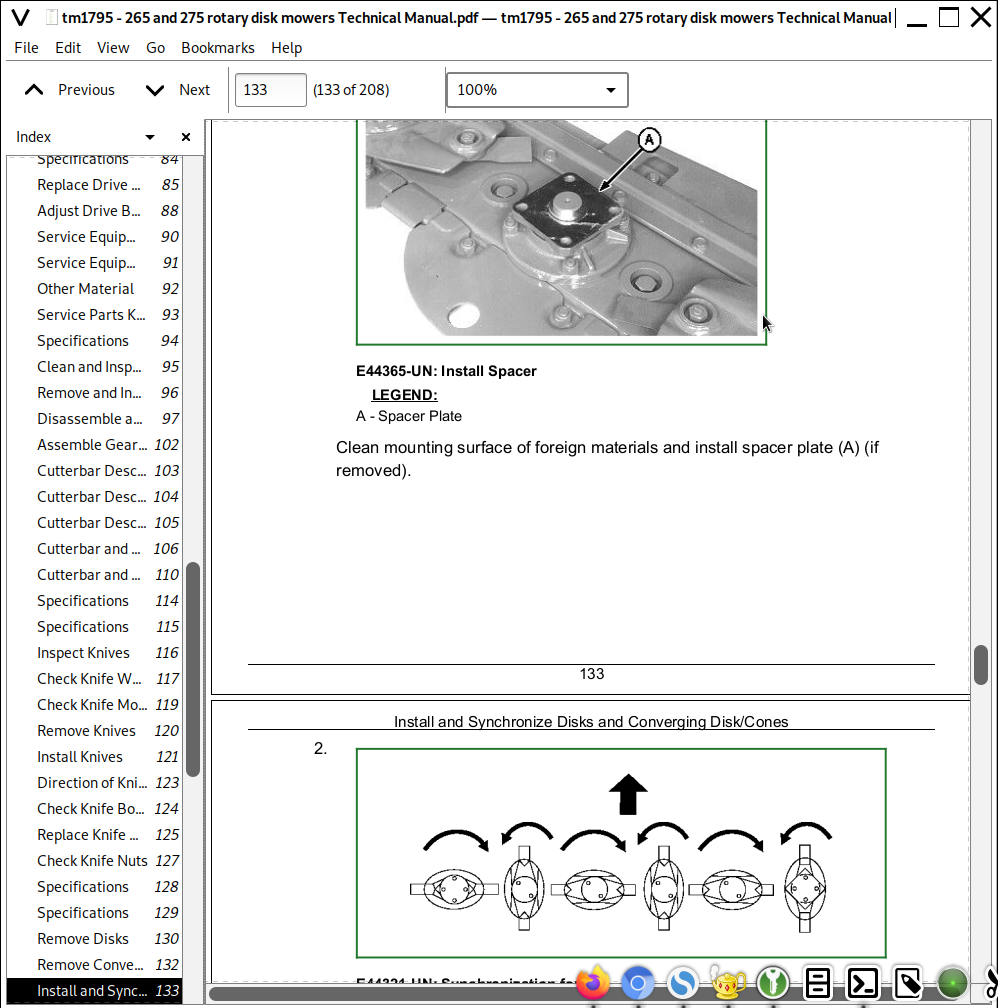Open the yellow teapot app in dock
Screen dimensions: 998x1008
coord(728,982)
